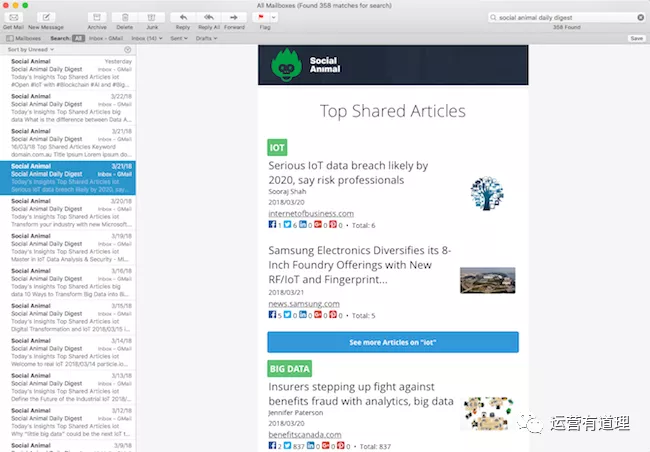Choose Inbox - GMail search scope
Image resolution: width=650 pixels, height=452 pixels.
point(106,38)
